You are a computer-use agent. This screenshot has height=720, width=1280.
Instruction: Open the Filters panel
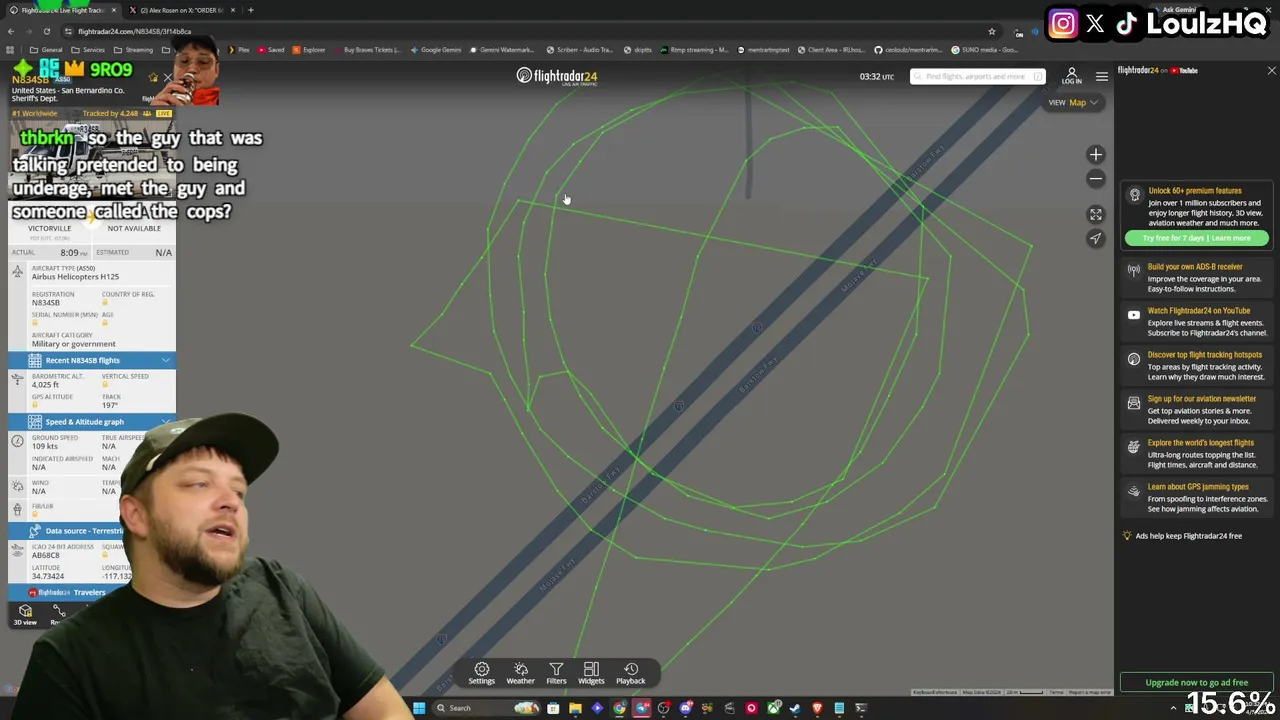click(556, 673)
